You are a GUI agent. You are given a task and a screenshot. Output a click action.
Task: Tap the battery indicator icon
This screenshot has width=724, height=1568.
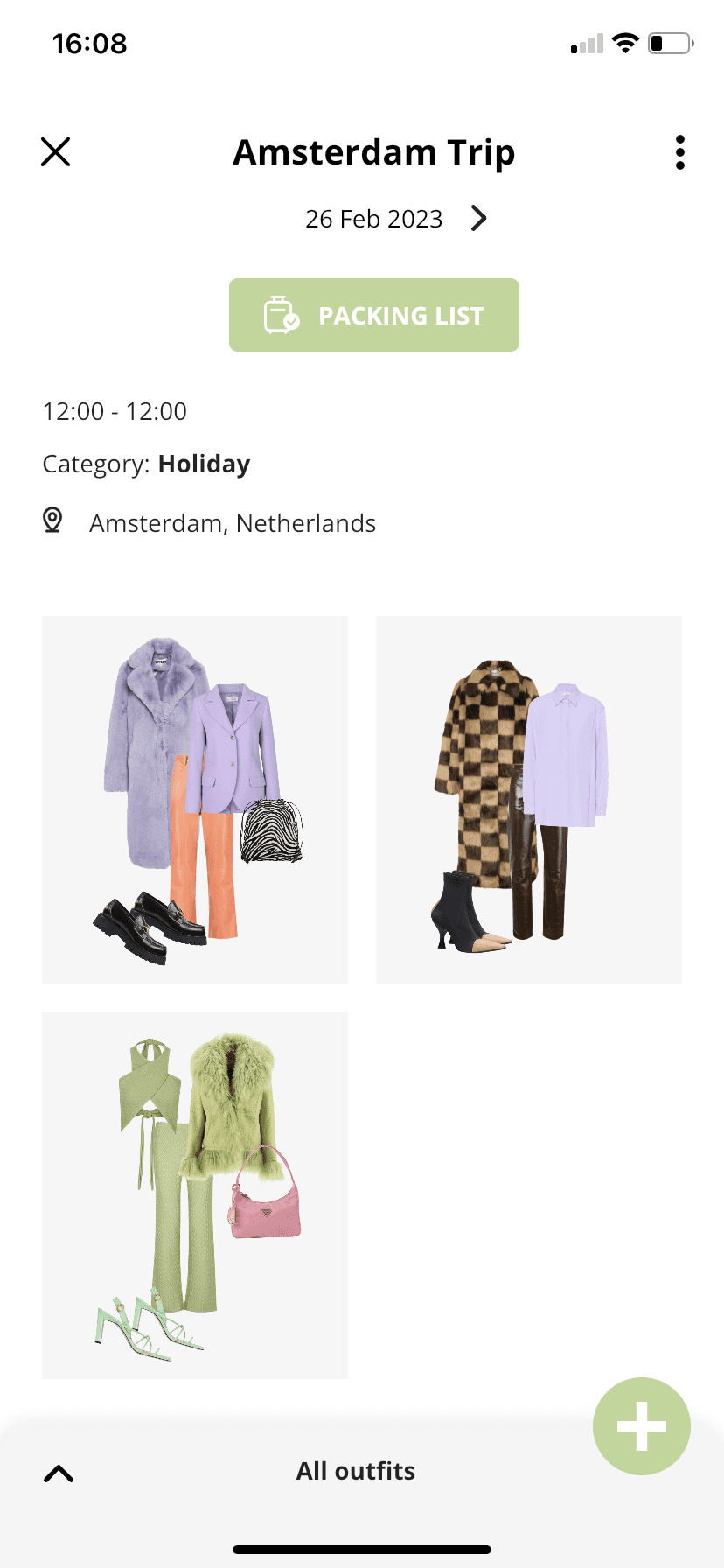coord(671,43)
